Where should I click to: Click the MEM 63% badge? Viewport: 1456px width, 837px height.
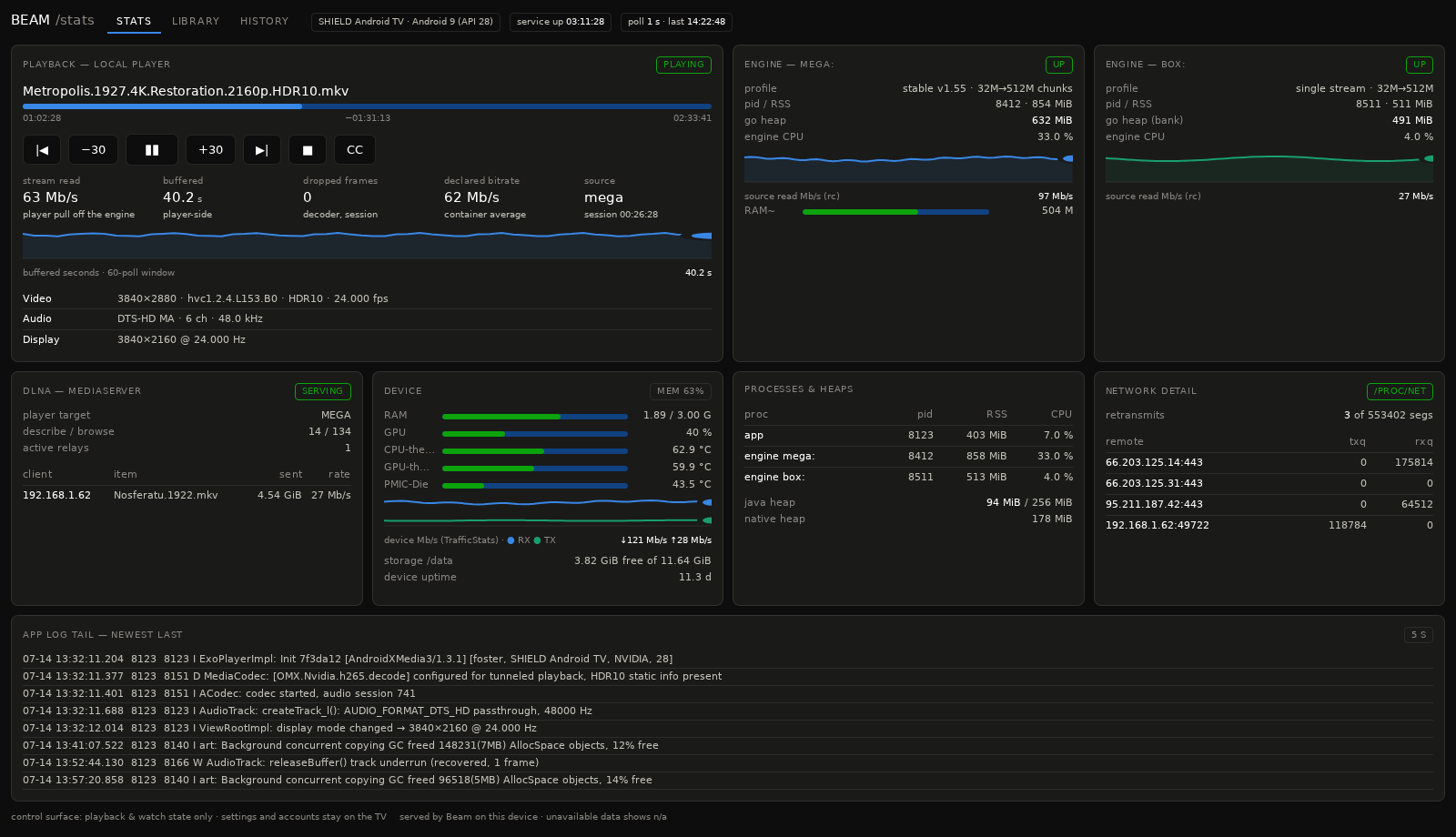[681, 391]
